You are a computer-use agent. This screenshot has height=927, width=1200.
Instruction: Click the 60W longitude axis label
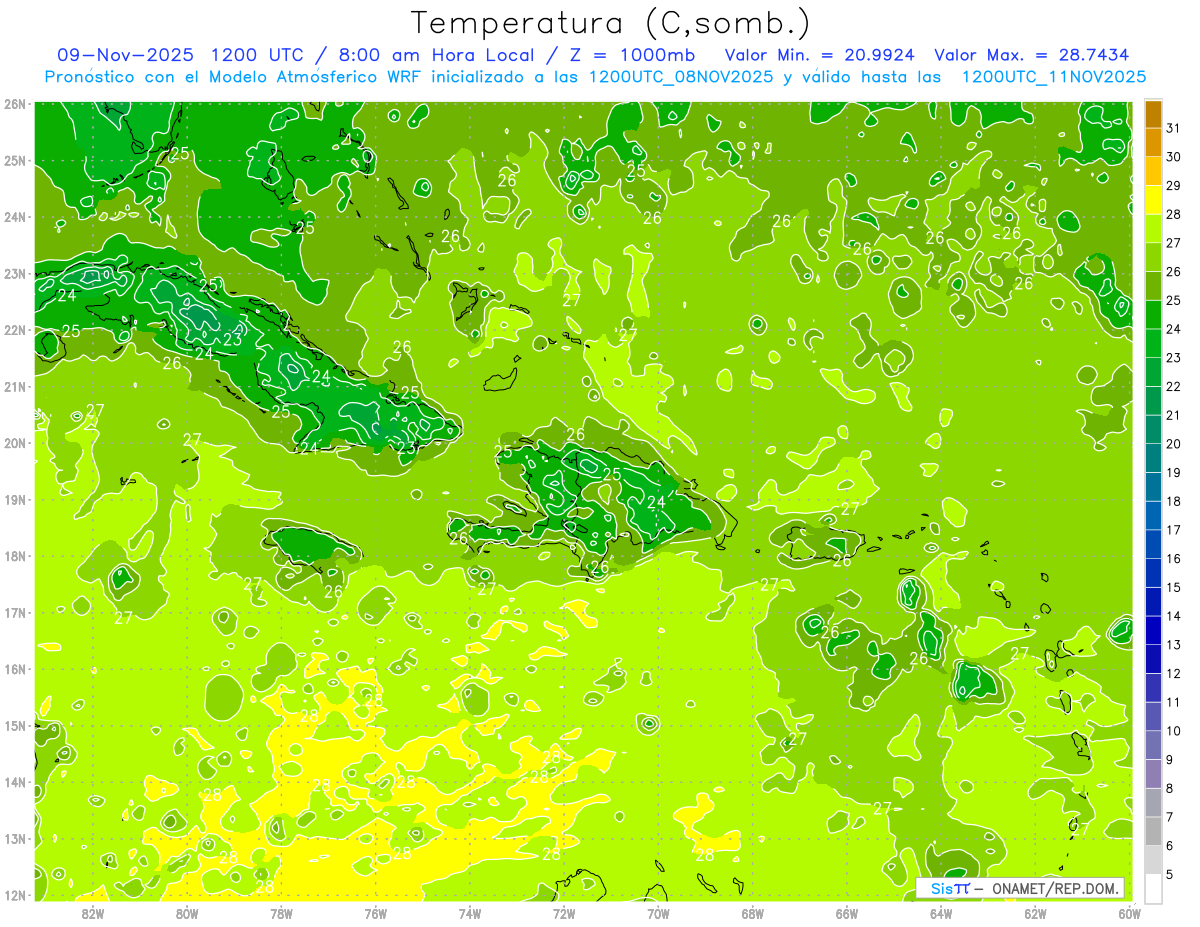[x=1130, y=914]
